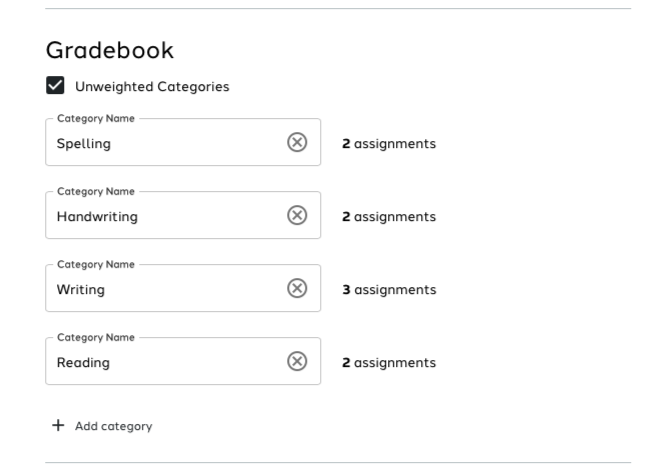Click the plus icon beside Add category
The image size is (665, 471).
(x=58, y=425)
